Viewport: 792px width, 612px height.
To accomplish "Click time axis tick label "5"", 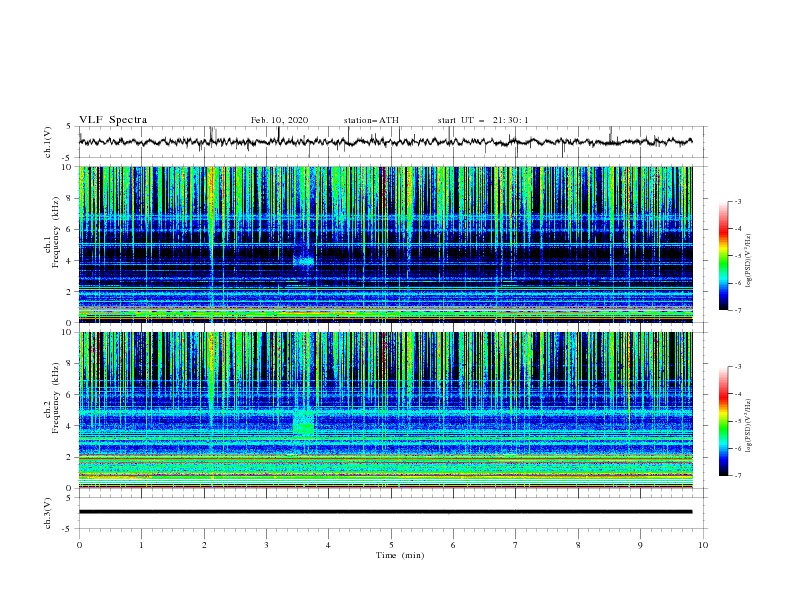I will 391,545.
